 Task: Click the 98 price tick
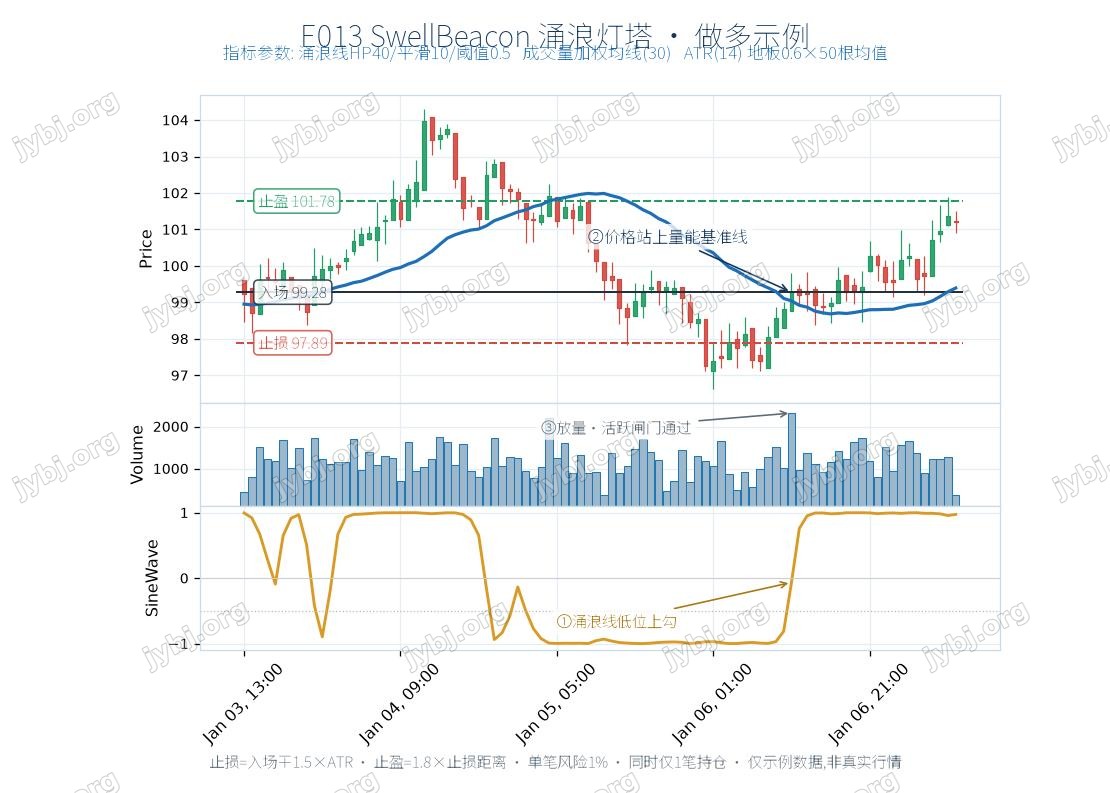pyautogui.click(x=180, y=339)
